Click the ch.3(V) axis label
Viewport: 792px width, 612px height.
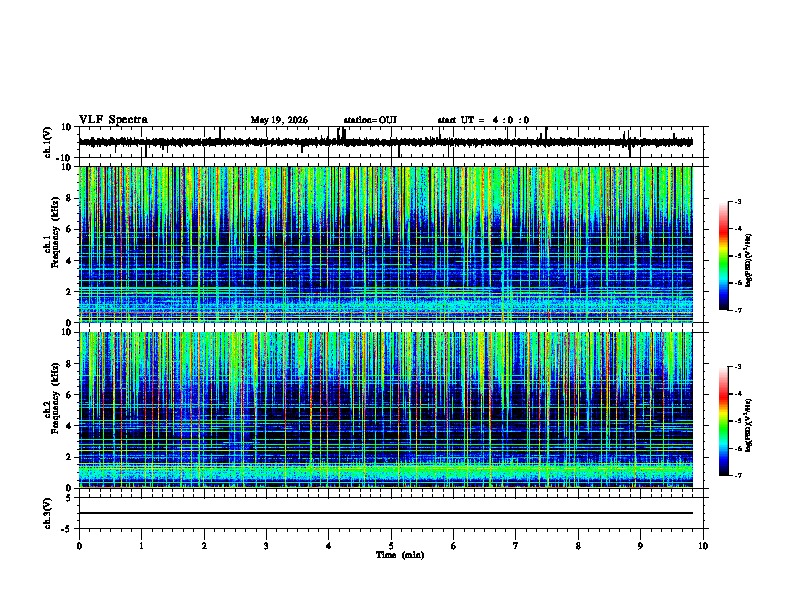(x=47, y=513)
